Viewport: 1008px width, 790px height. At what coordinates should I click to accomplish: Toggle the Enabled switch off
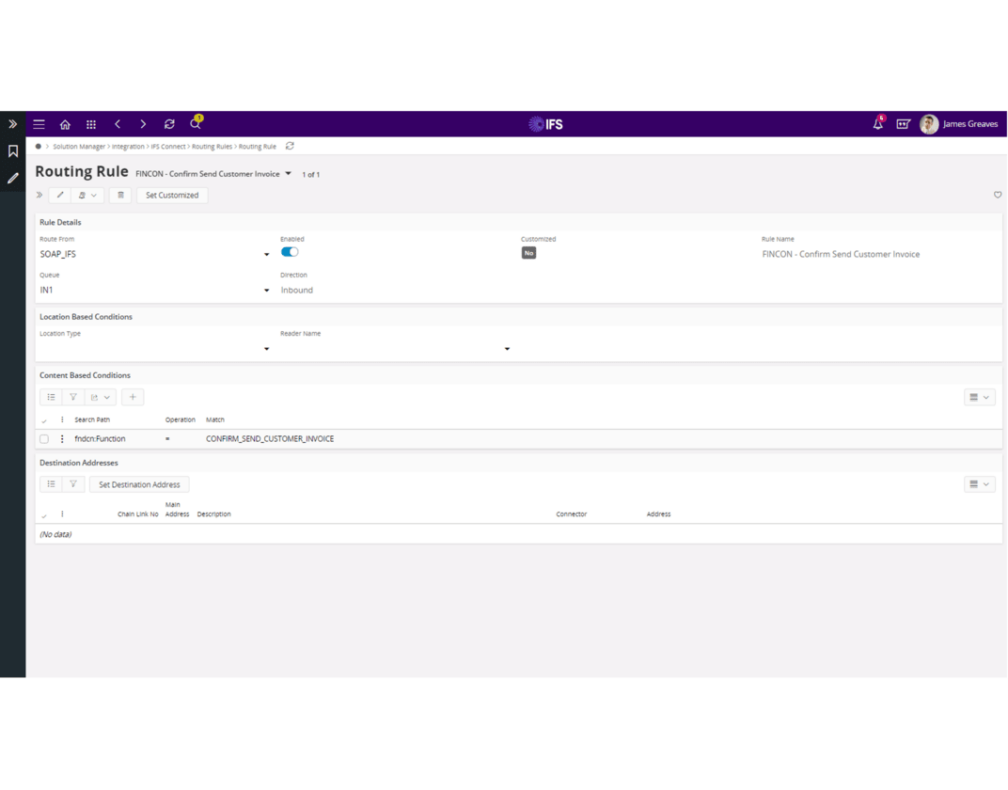291,253
